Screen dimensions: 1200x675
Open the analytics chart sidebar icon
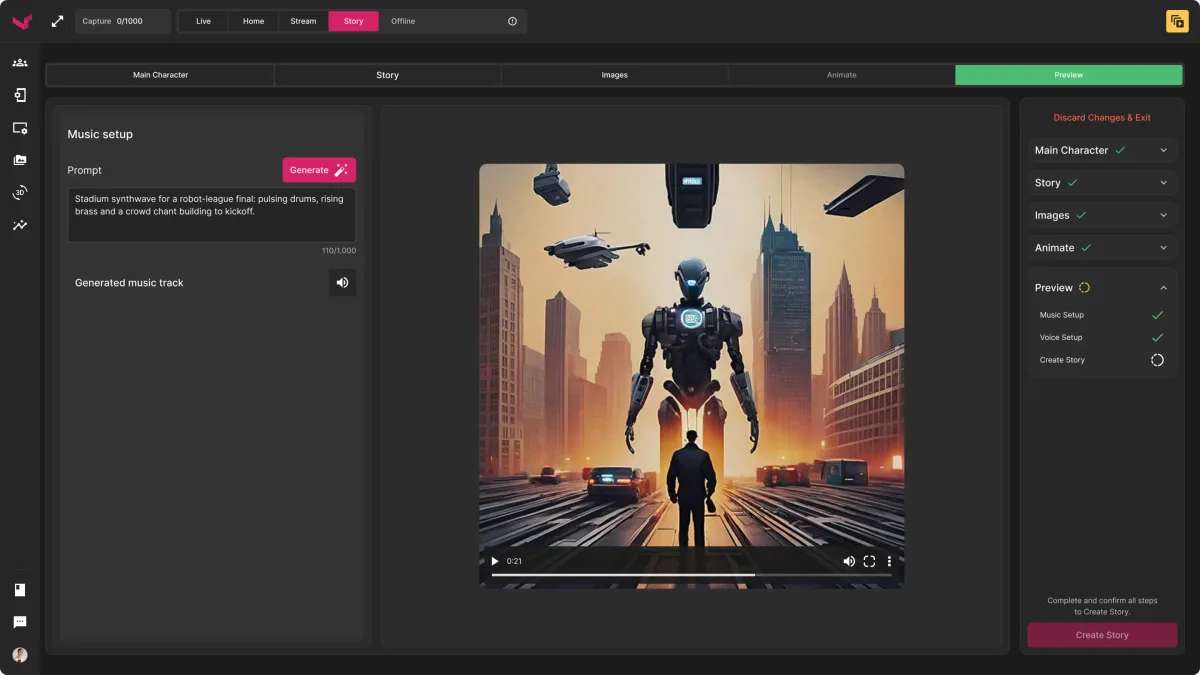click(x=20, y=225)
